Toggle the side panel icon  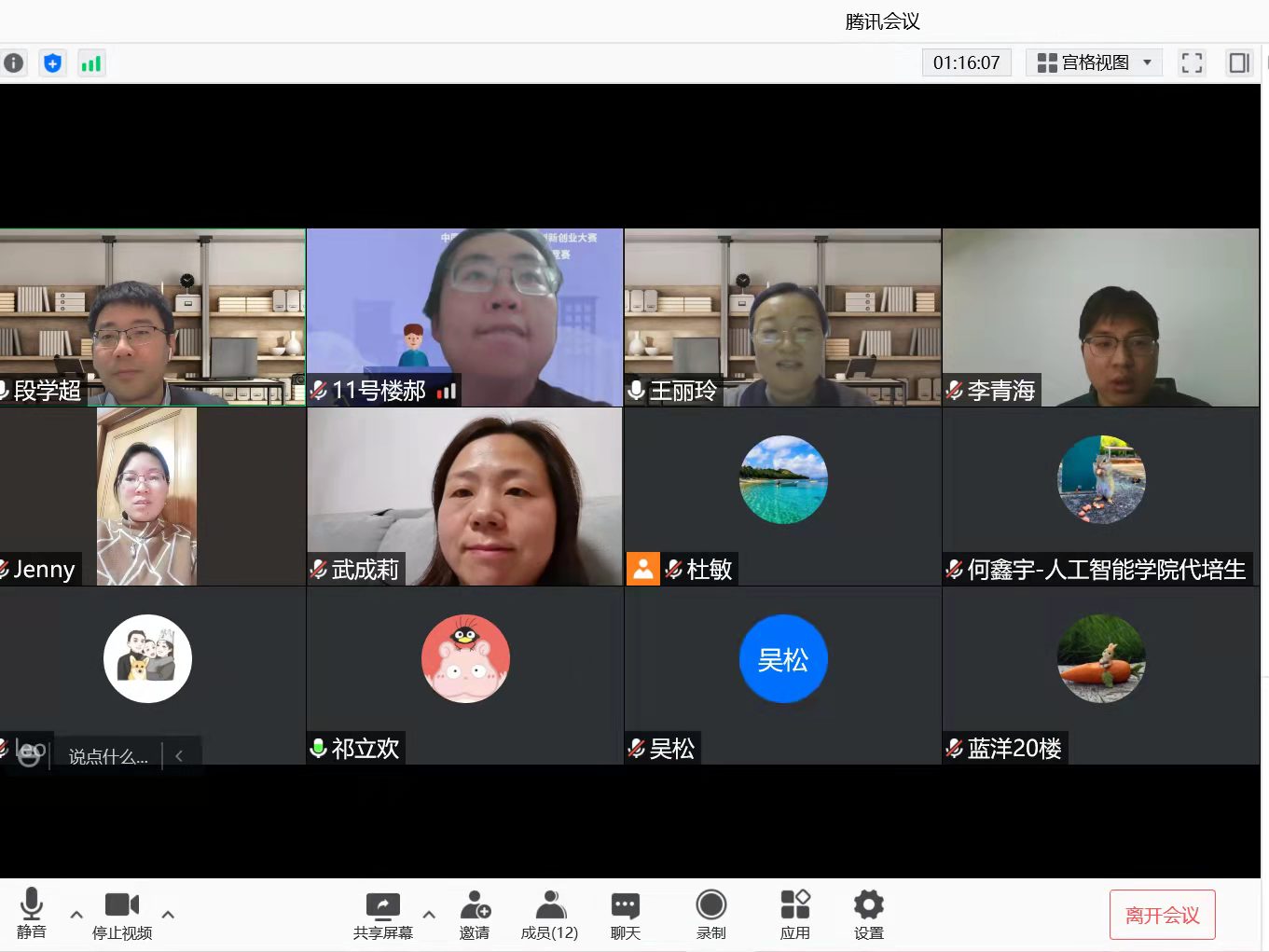click(1239, 62)
